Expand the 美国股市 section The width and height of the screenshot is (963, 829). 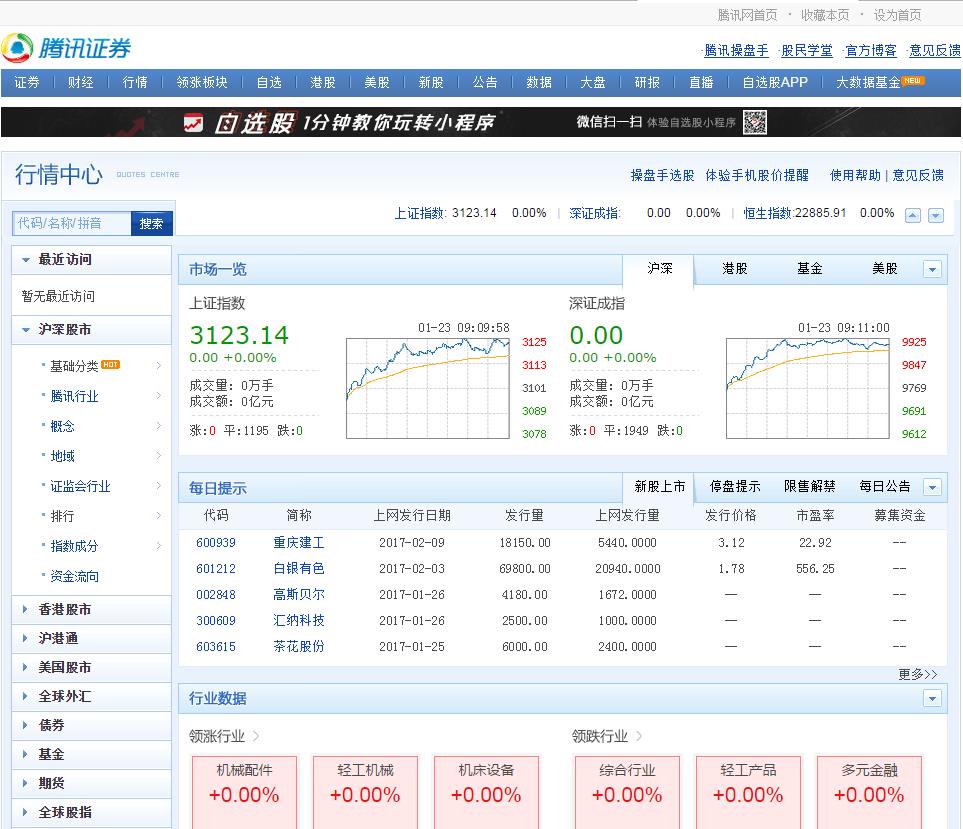coord(91,667)
